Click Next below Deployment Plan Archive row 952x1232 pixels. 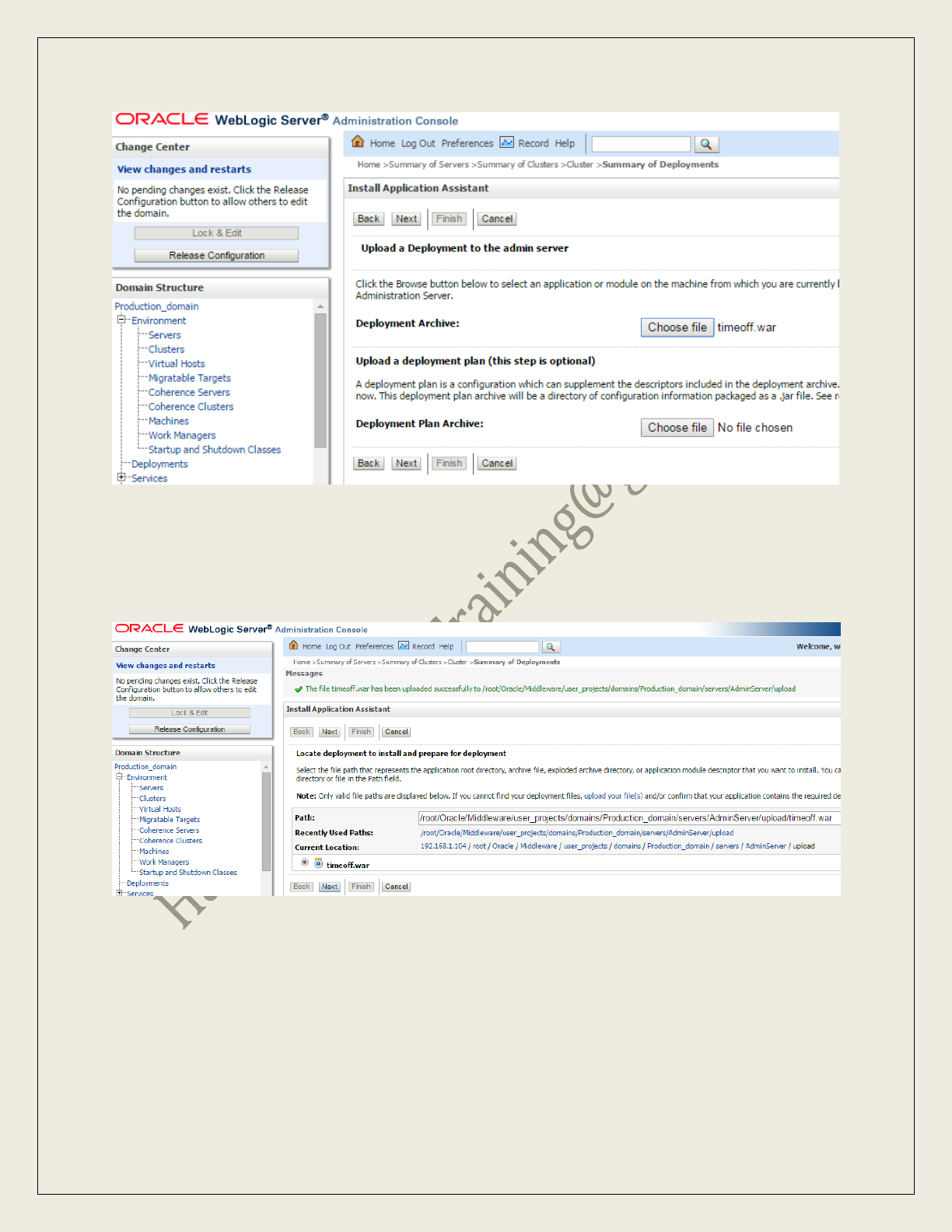[406, 464]
